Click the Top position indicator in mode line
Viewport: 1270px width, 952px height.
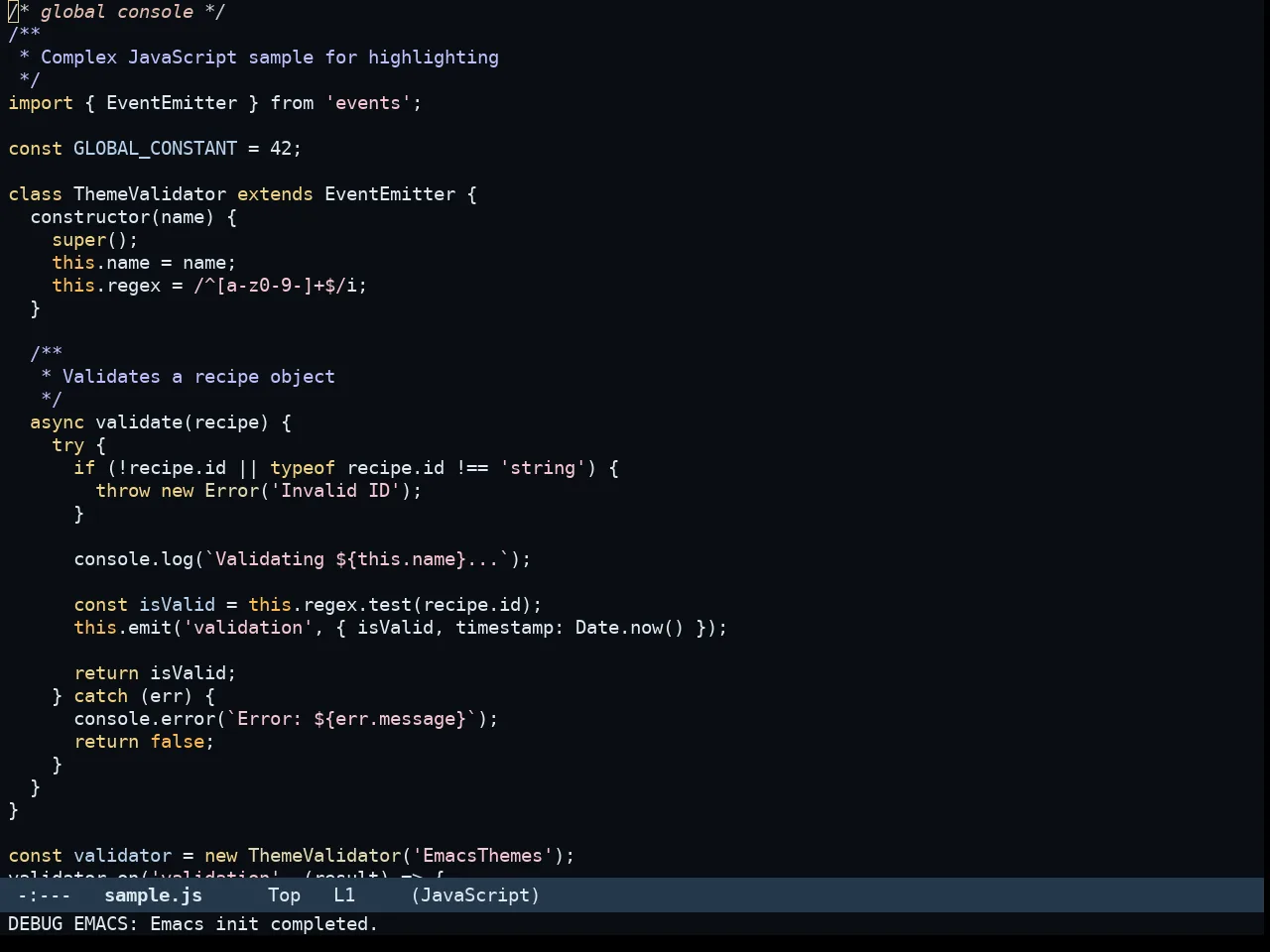(x=284, y=894)
